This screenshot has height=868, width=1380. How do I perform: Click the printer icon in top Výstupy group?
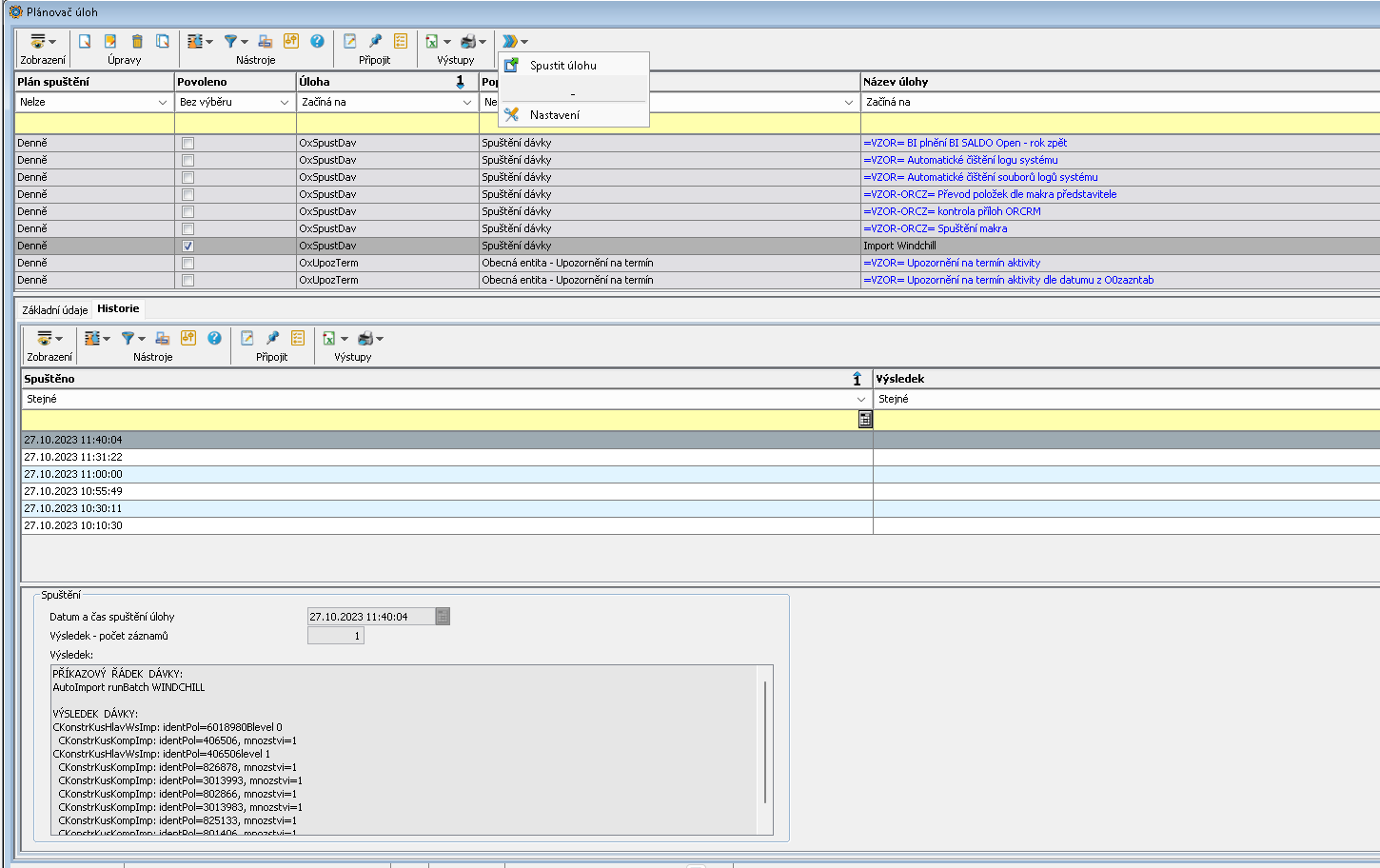[468, 41]
